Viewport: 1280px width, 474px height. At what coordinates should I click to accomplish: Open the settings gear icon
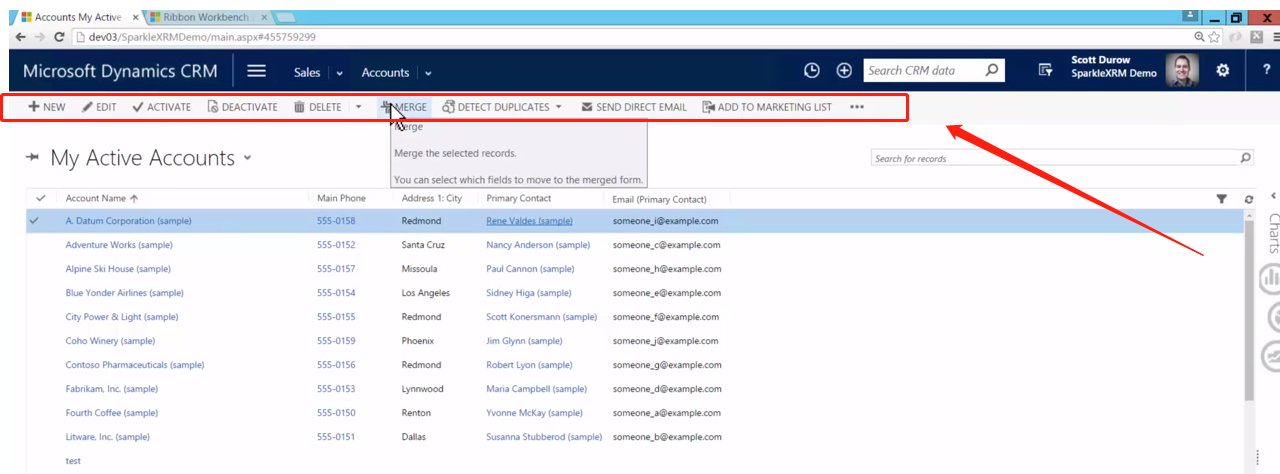[1222, 71]
